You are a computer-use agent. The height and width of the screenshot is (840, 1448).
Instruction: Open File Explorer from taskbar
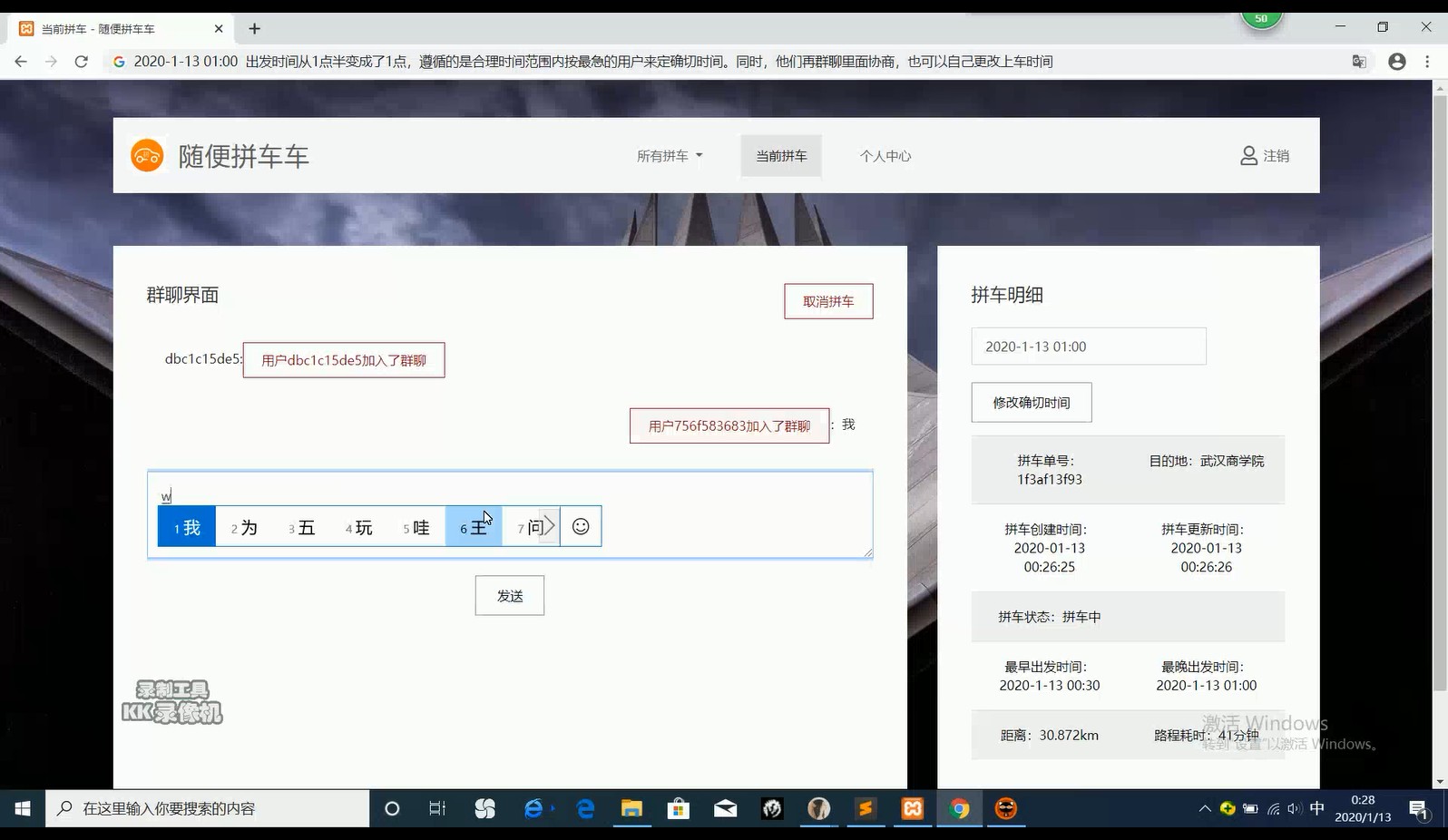(631, 808)
